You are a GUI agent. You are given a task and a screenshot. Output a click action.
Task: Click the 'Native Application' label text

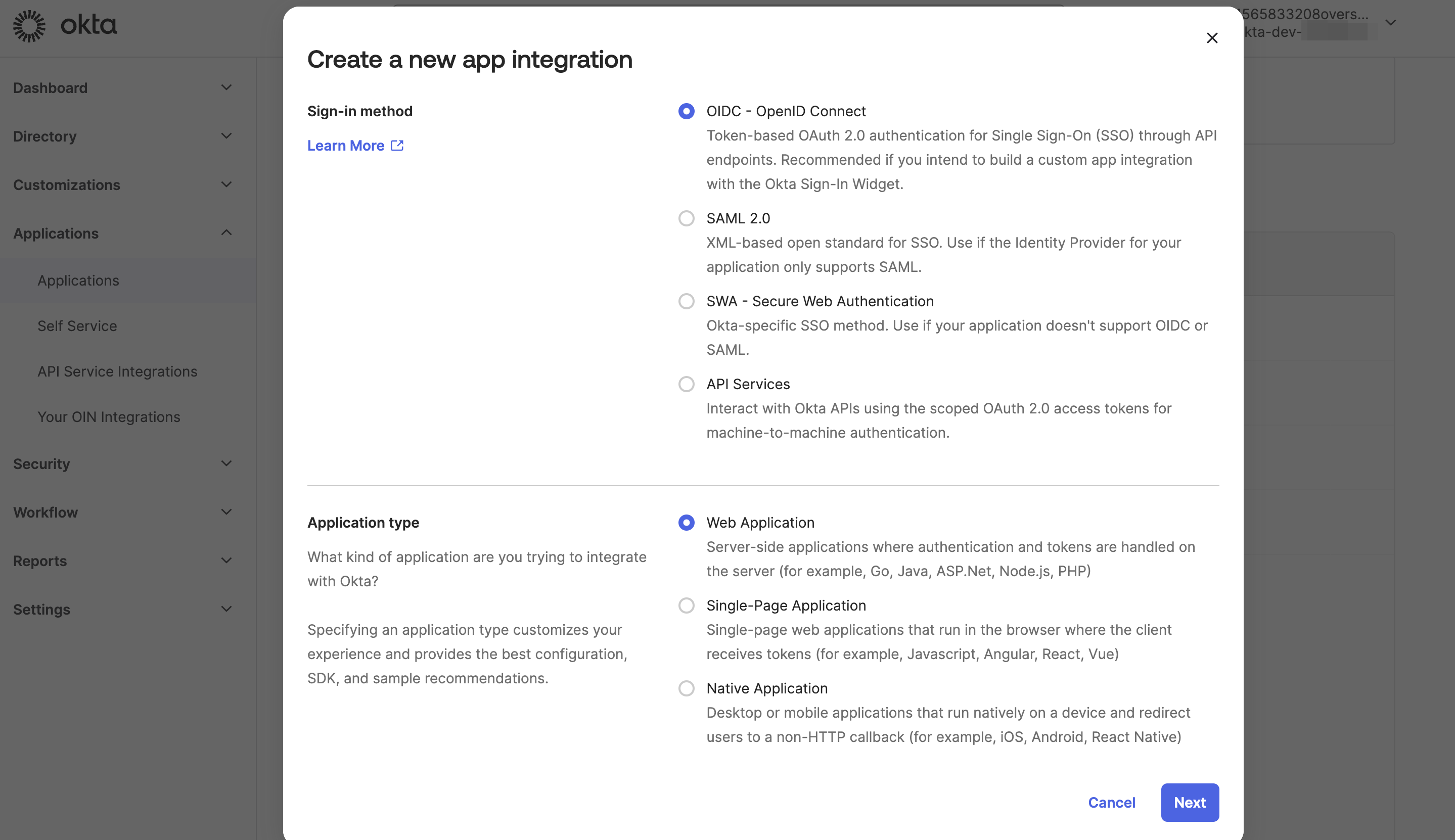pos(767,688)
